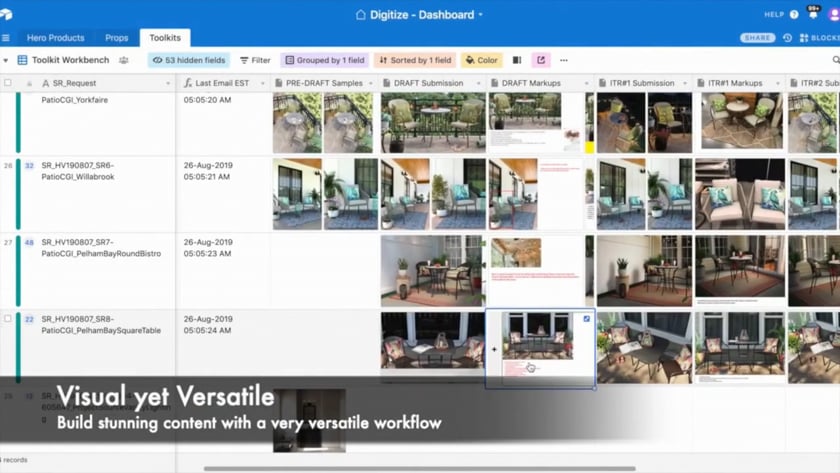Open the ITR#1 Markups column dropdown arrow
This screenshot has width=840, height=473.
777,84
